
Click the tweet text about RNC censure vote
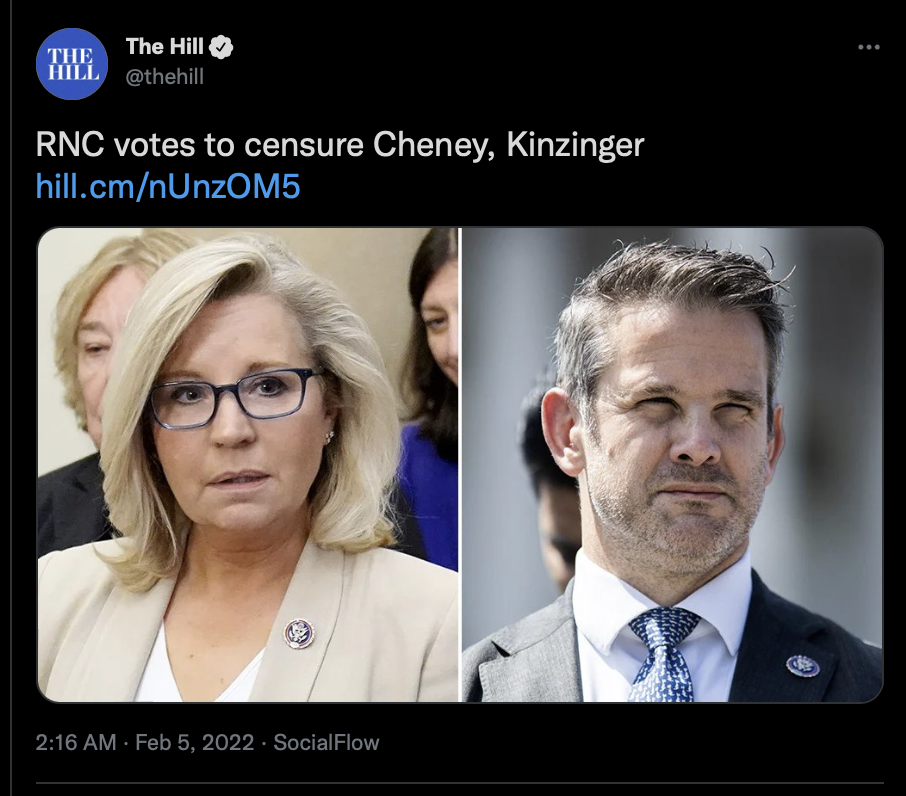(x=340, y=144)
